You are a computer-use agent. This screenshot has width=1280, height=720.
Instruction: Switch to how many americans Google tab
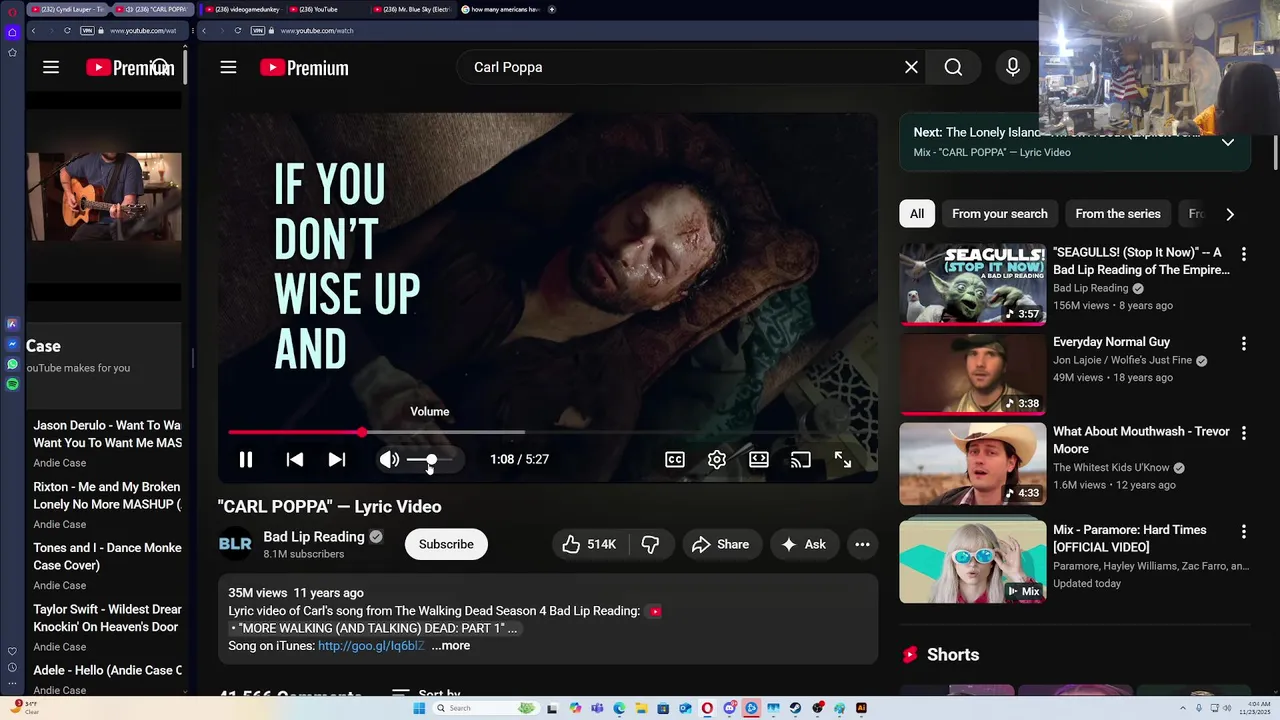pyautogui.click(x=499, y=9)
